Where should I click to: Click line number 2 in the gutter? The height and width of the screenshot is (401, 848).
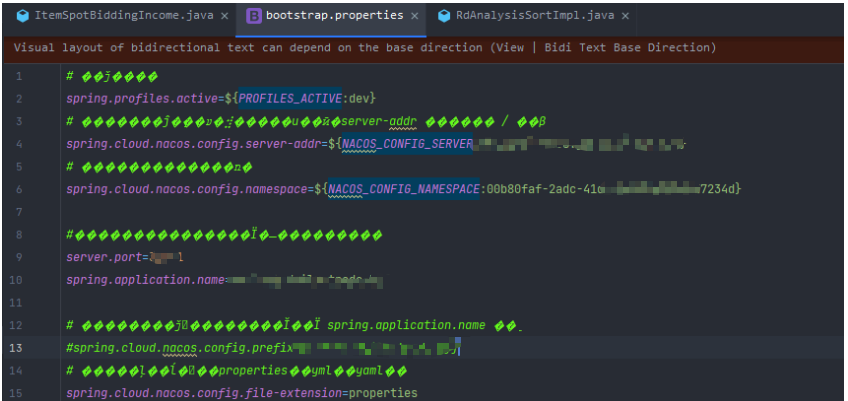[19, 99]
